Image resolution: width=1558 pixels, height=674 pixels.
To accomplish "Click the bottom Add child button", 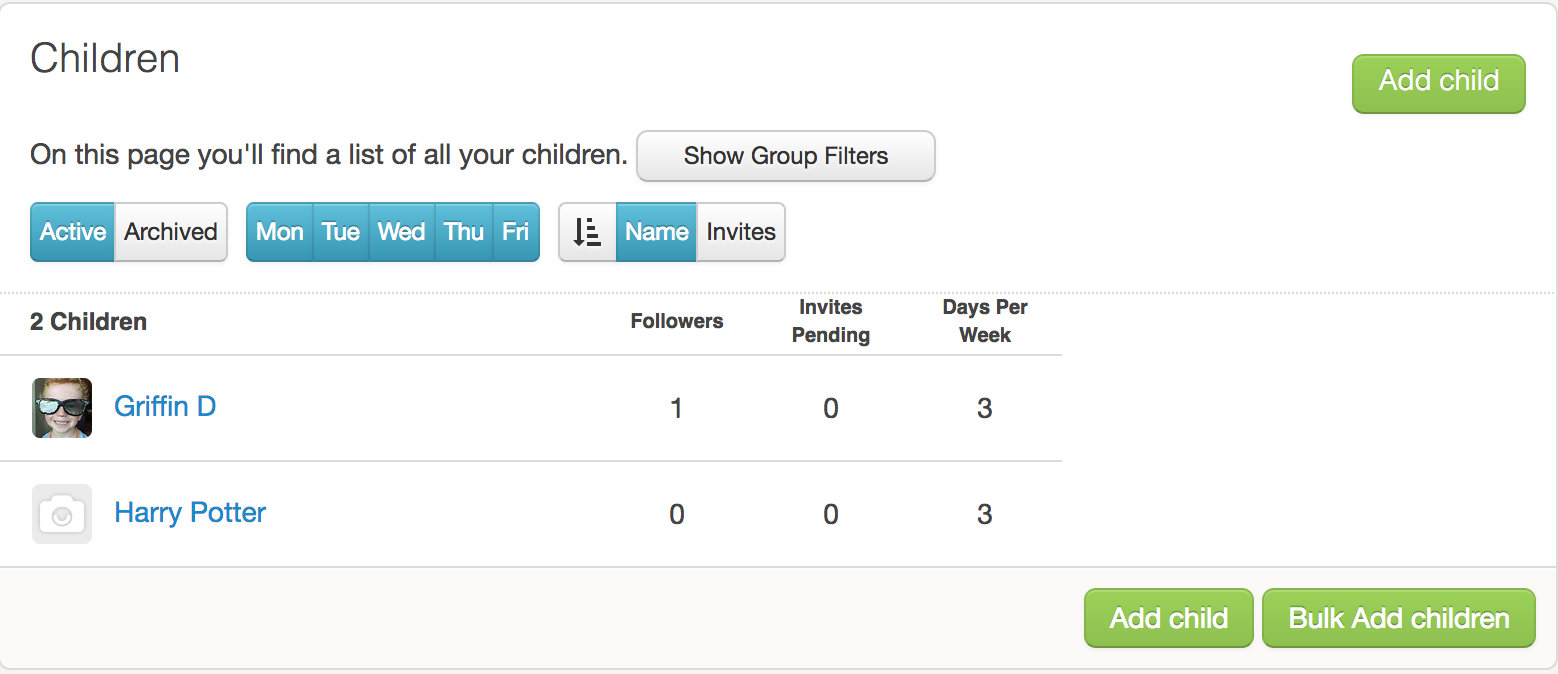I will click(1168, 618).
